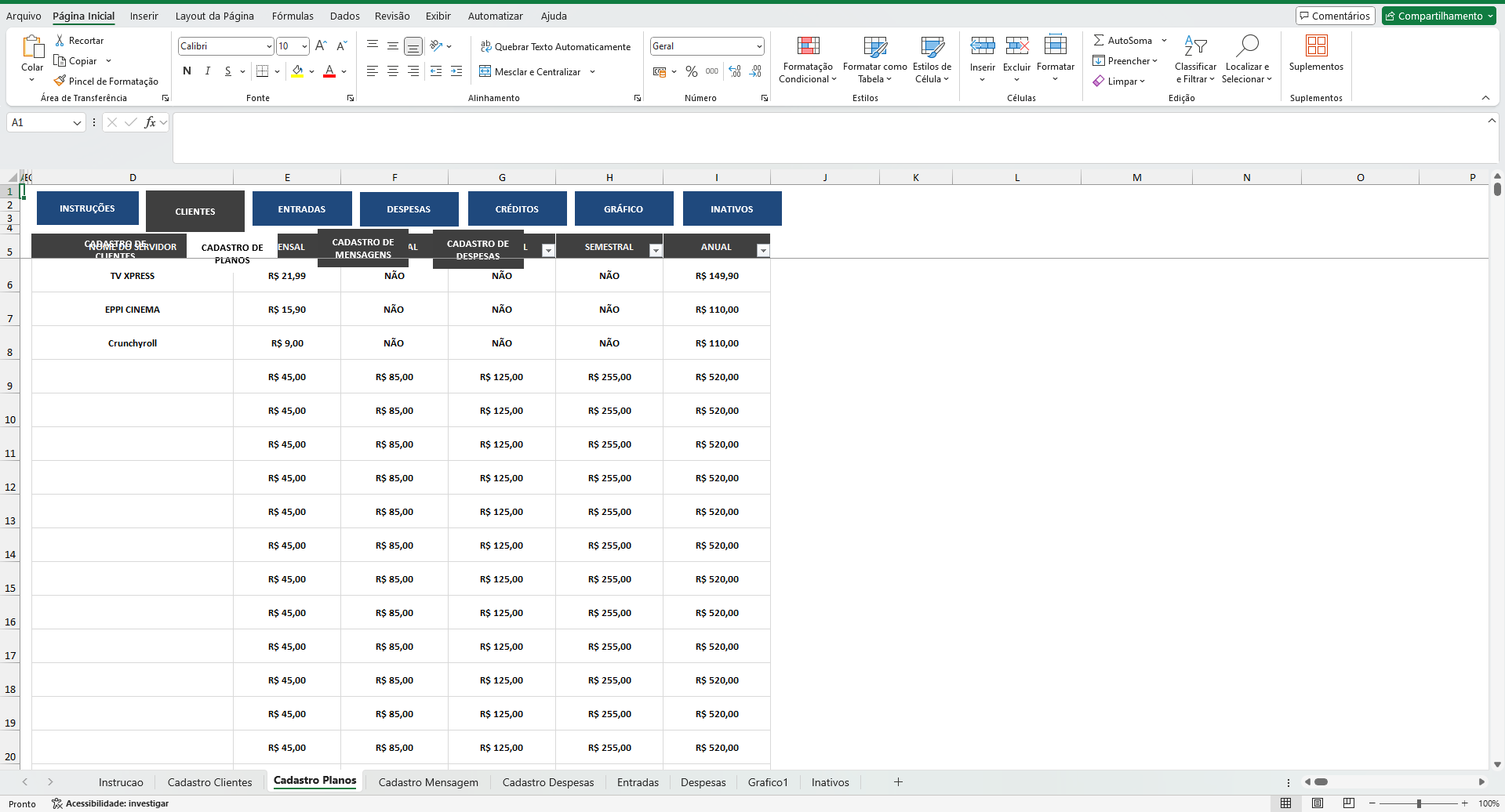This screenshot has height=812, width=1505.
Task: Switch to the Cadastro Despesas sheet tab
Action: [x=547, y=782]
